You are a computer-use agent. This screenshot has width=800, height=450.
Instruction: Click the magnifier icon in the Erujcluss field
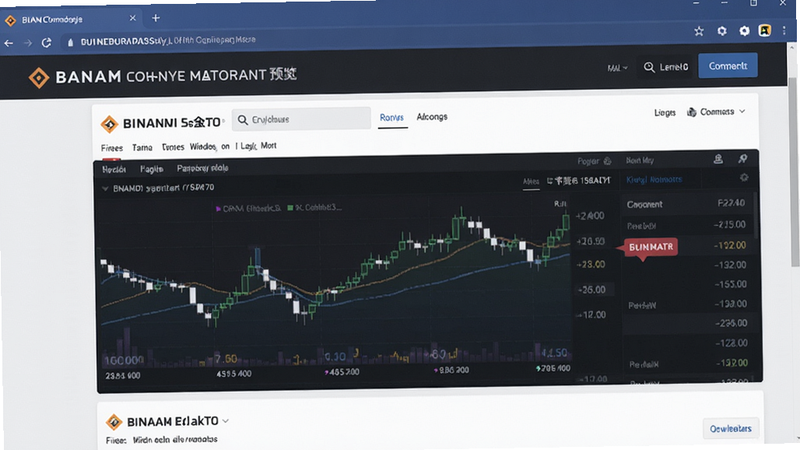tap(243, 119)
